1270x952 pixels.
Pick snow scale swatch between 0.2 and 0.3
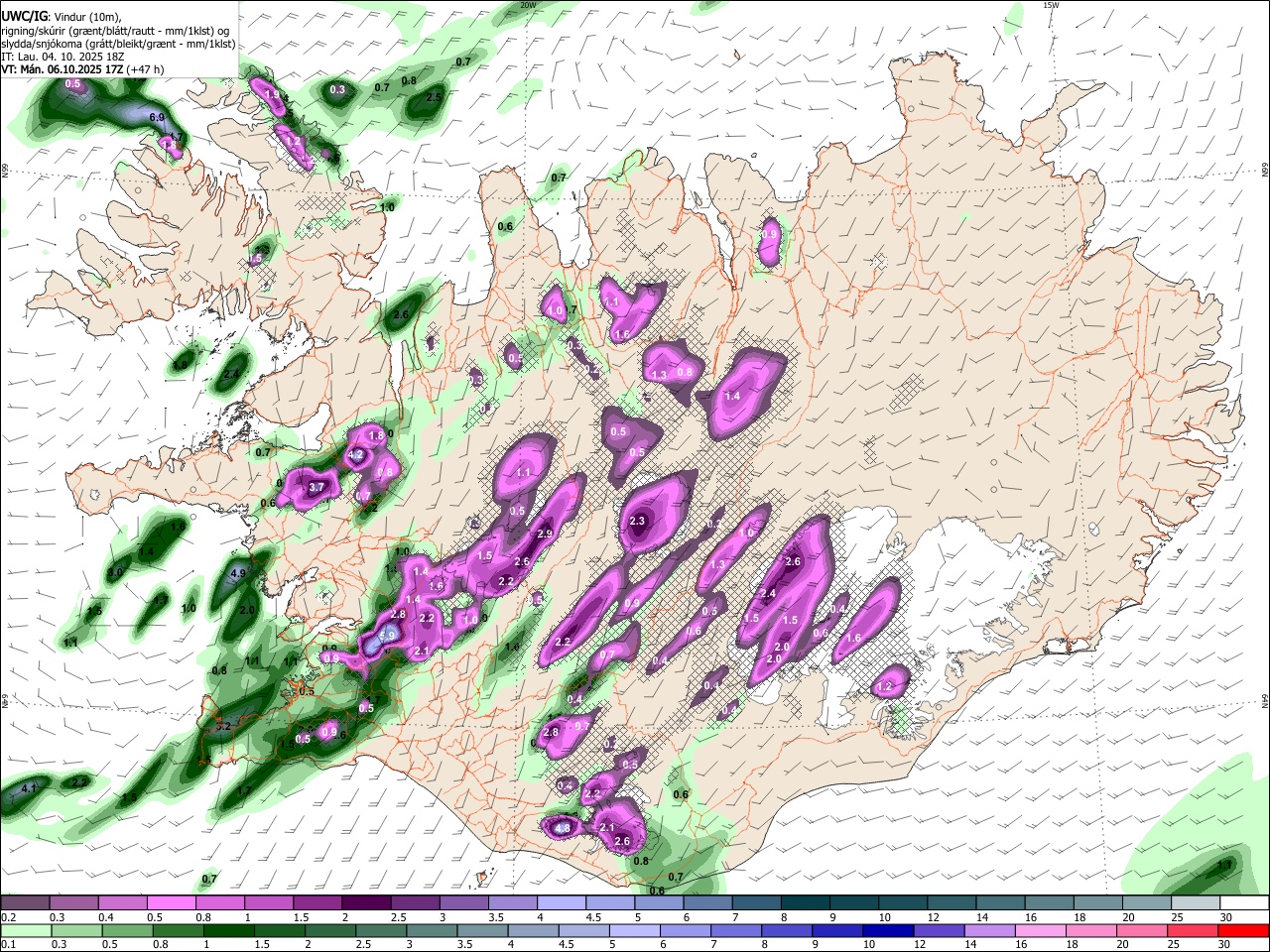(25, 903)
